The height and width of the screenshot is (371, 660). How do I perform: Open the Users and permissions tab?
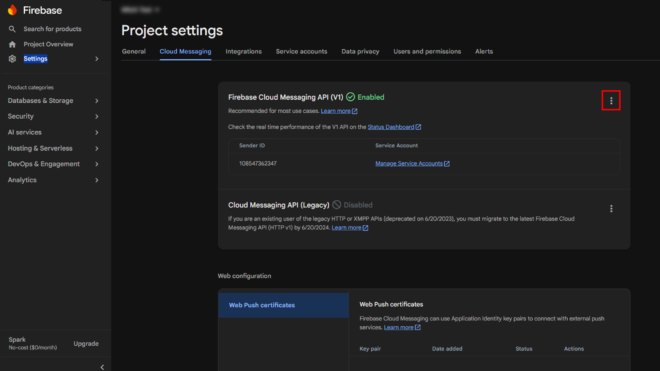tap(427, 51)
